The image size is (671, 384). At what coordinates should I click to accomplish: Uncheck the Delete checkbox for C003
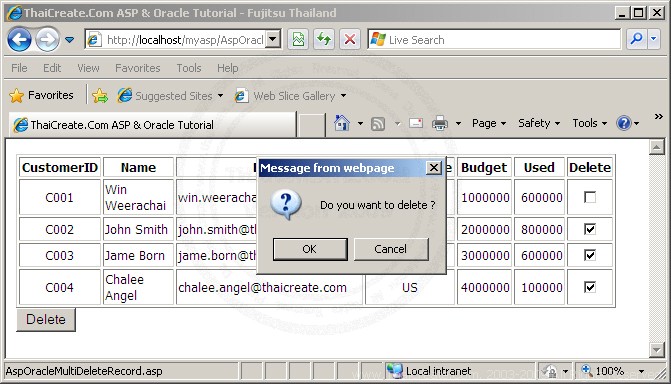[x=590, y=255]
